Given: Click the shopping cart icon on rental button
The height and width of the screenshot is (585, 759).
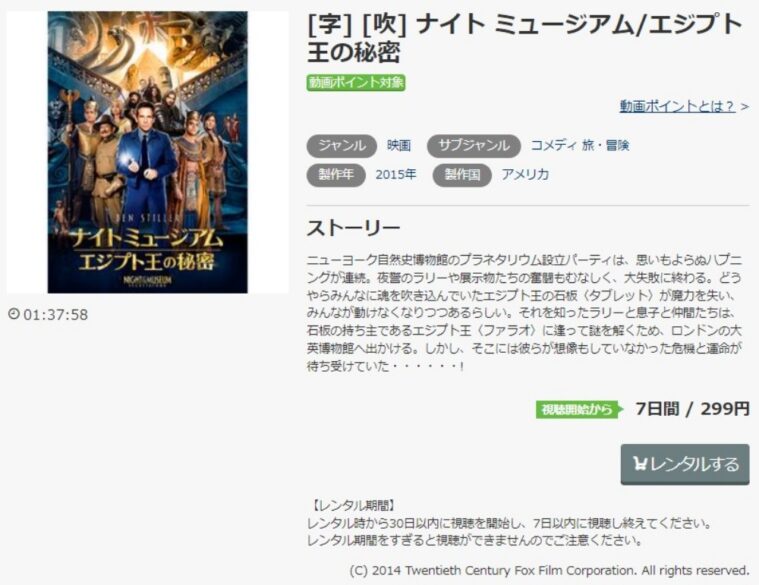Looking at the screenshot, I should pos(640,464).
